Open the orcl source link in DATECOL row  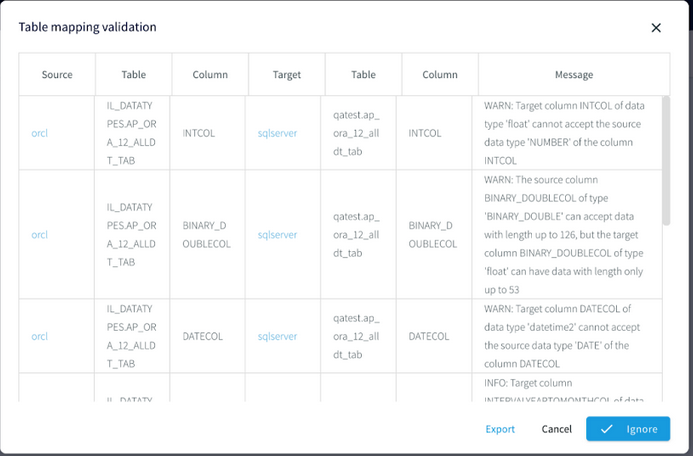tap(39, 336)
